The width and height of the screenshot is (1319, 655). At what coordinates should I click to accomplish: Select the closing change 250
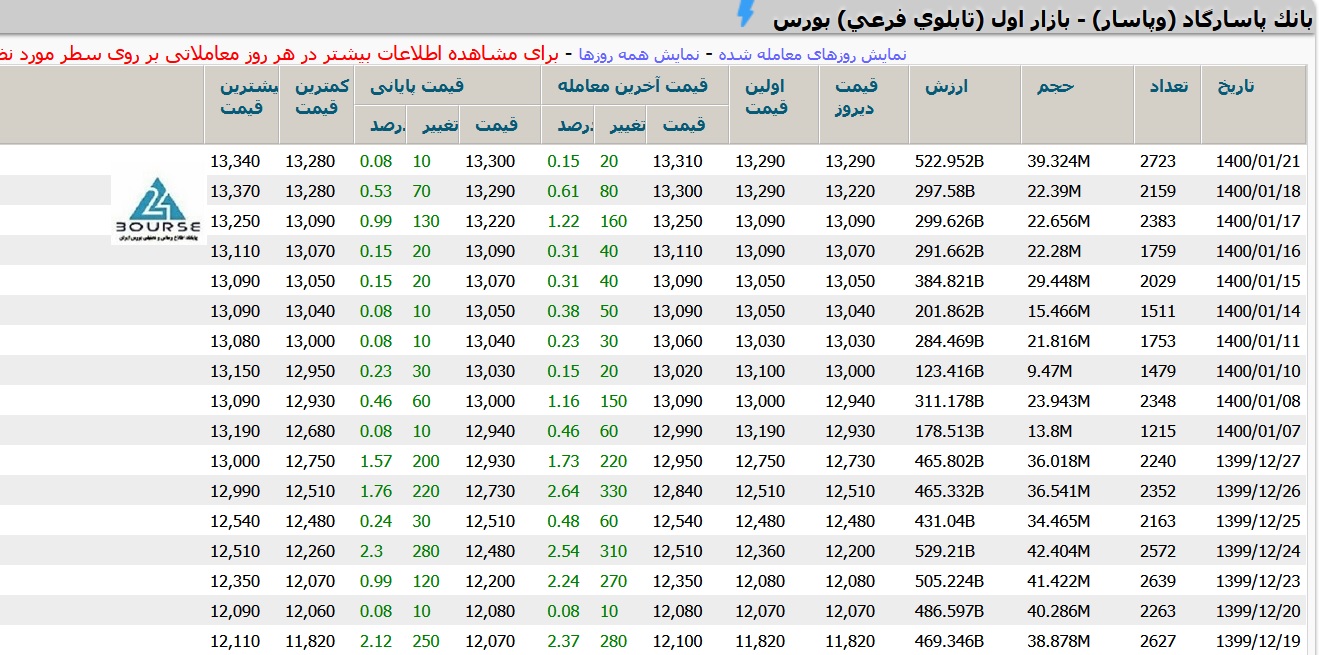[426, 641]
